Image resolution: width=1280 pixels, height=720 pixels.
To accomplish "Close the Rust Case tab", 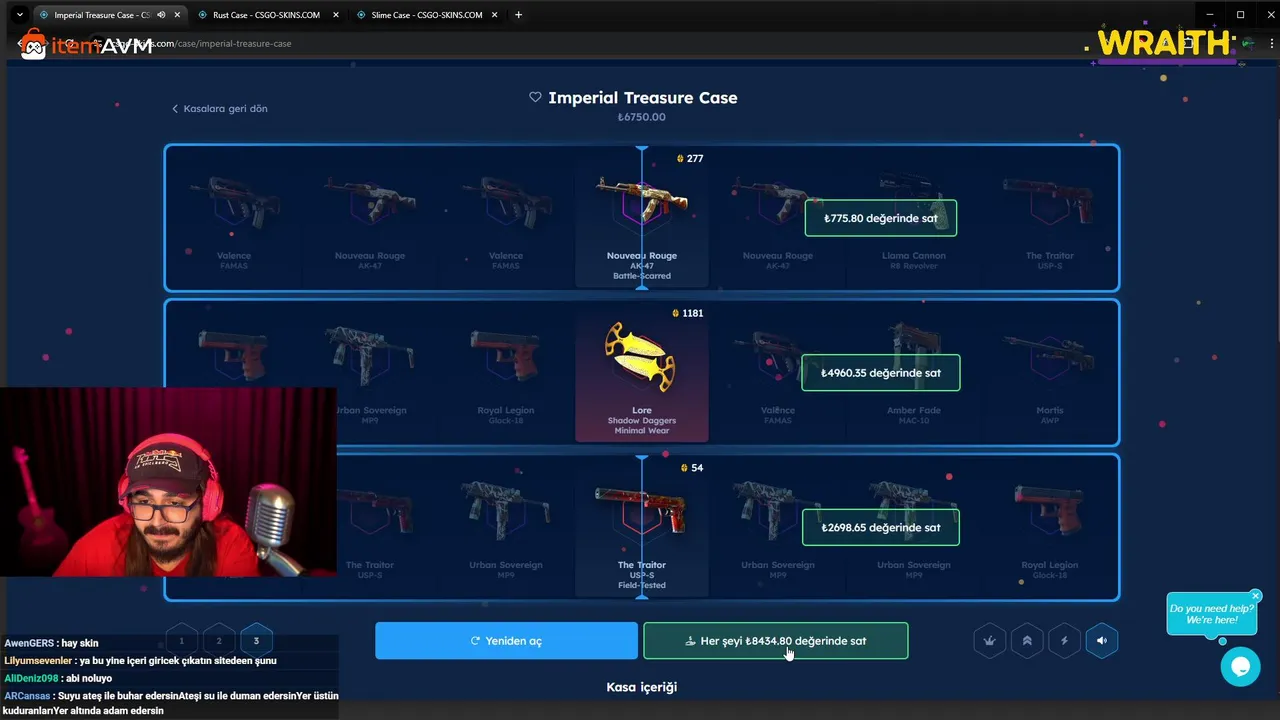I will pyautogui.click(x=334, y=15).
